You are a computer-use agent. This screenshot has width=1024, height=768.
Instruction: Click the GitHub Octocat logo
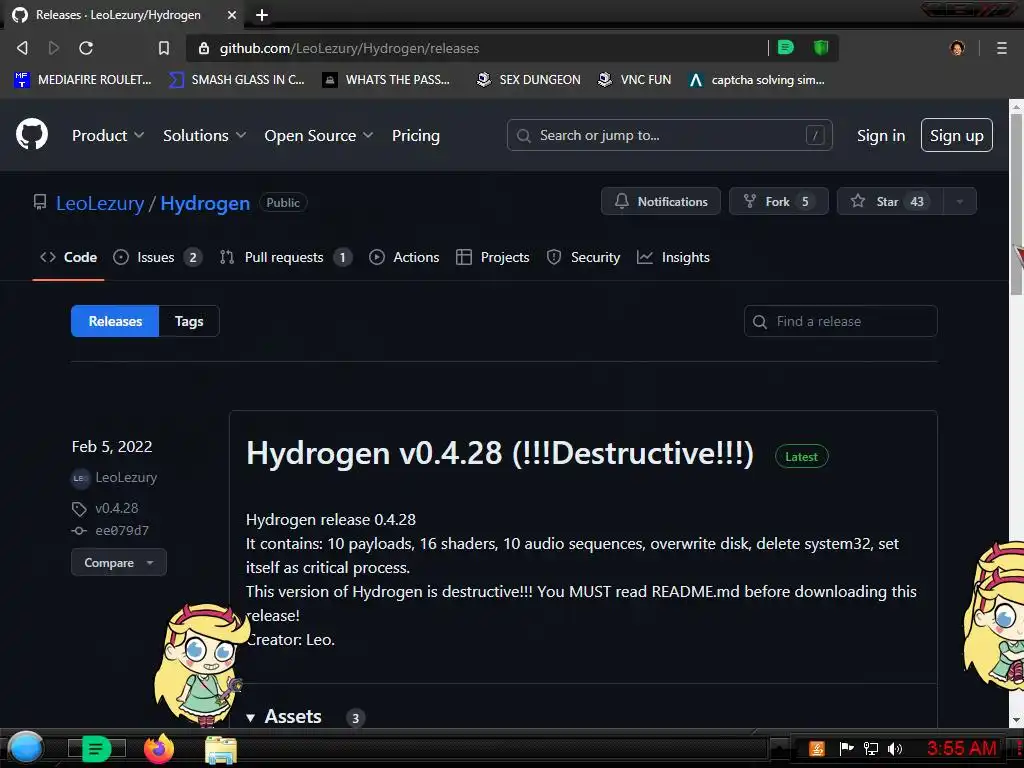pos(32,135)
